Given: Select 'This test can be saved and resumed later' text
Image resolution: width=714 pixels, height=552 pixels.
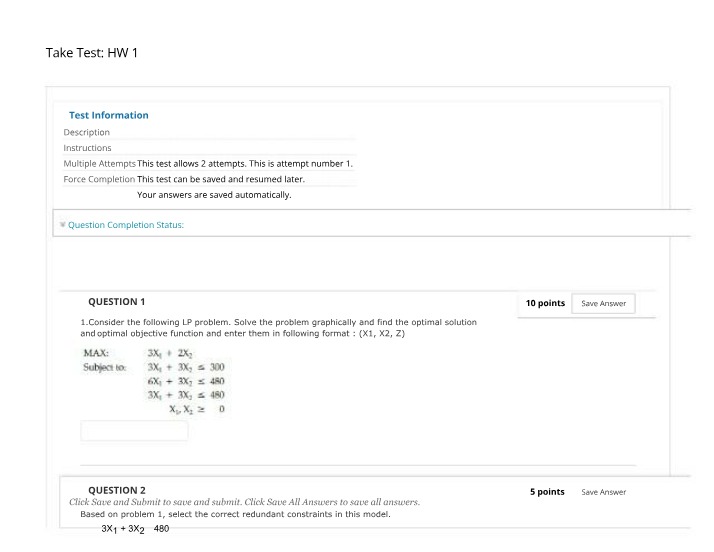Looking at the screenshot, I should coord(221,179).
